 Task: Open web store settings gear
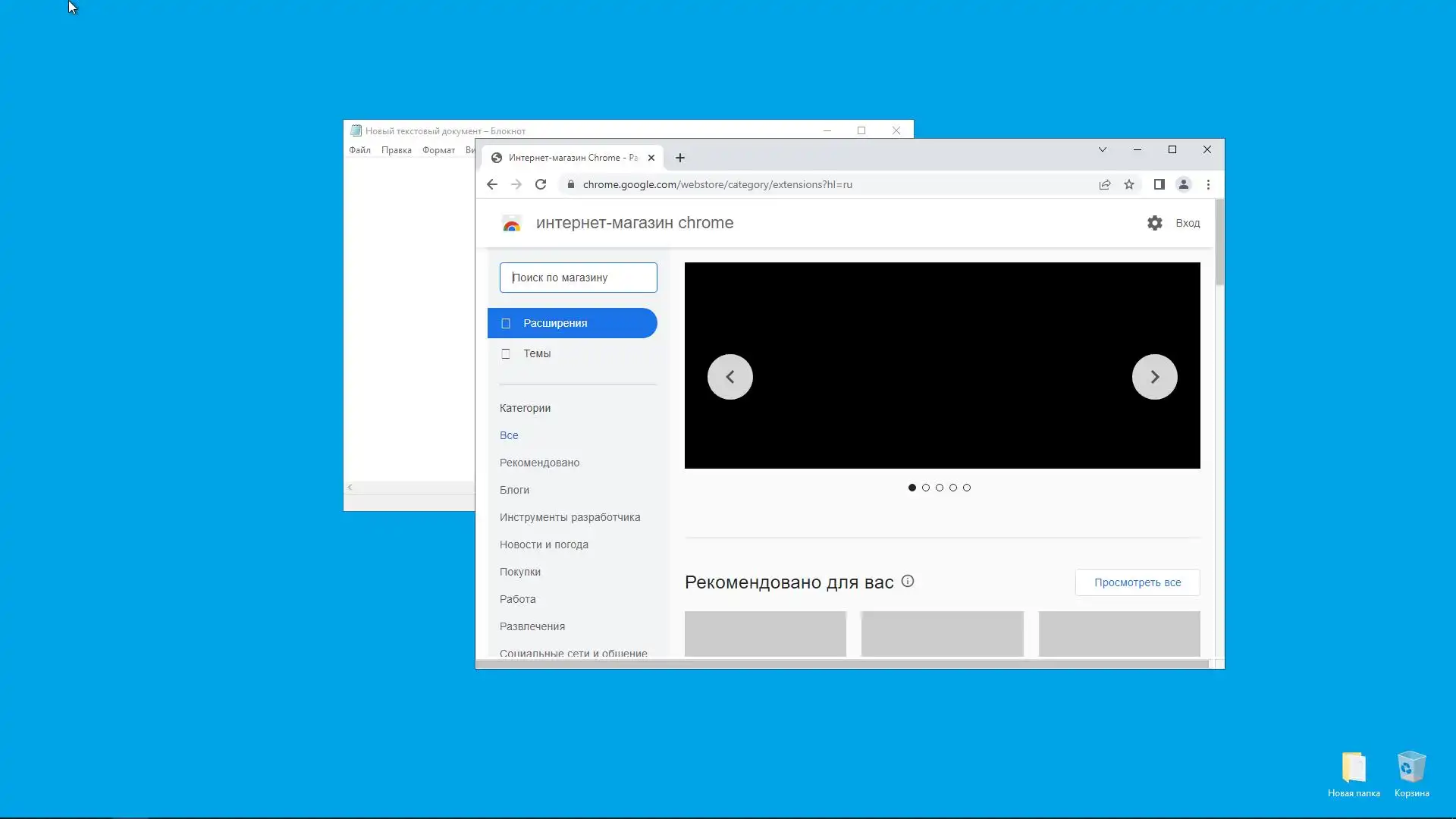pyautogui.click(x=1154, y=223)
